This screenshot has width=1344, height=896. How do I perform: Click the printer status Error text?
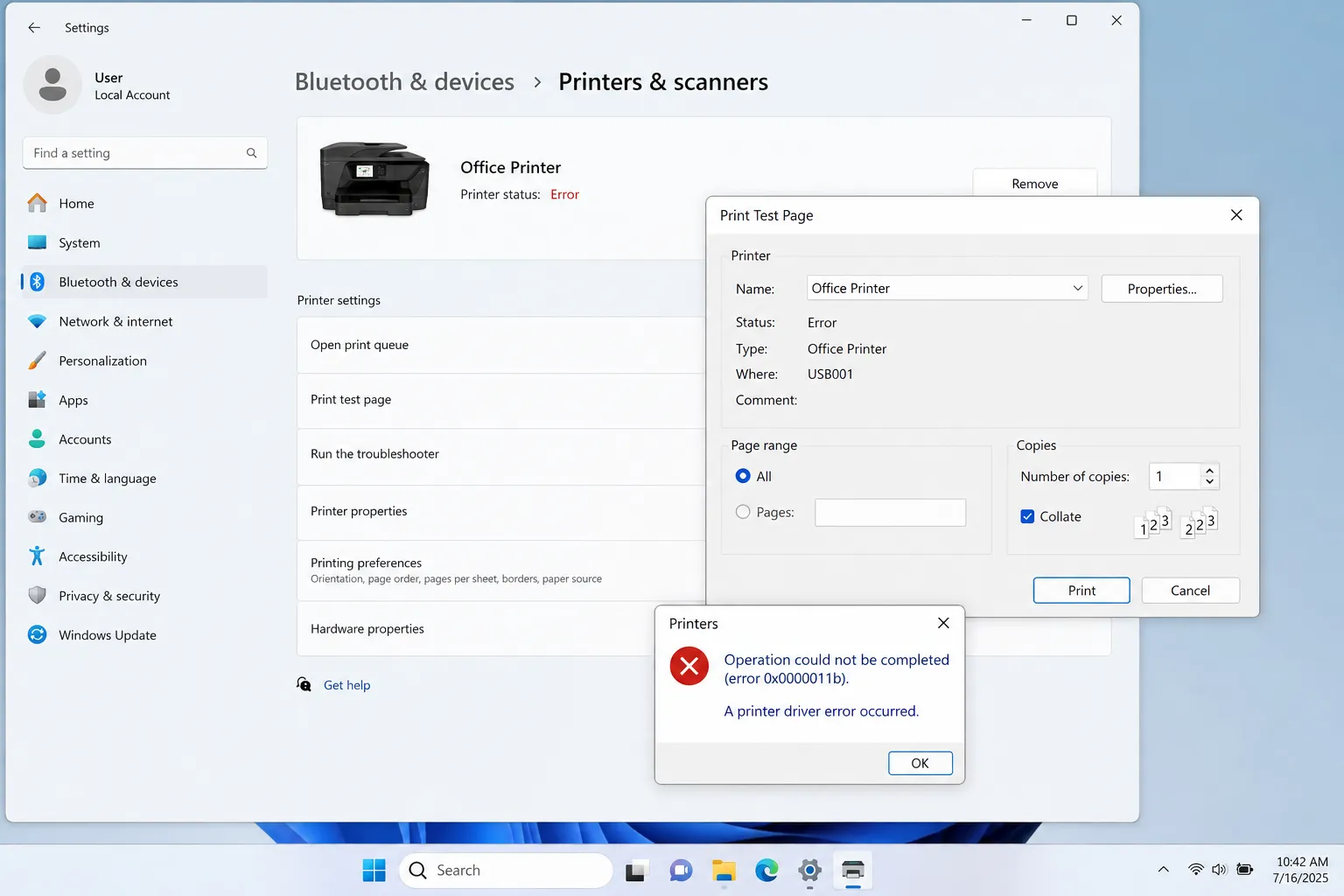[564, 194]
